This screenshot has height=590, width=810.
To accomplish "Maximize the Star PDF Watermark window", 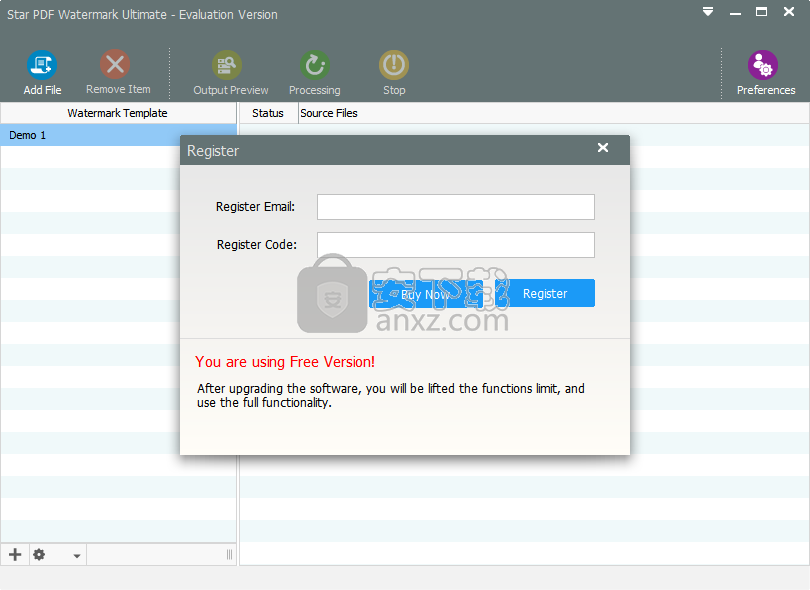I will (x=761, y=12).
